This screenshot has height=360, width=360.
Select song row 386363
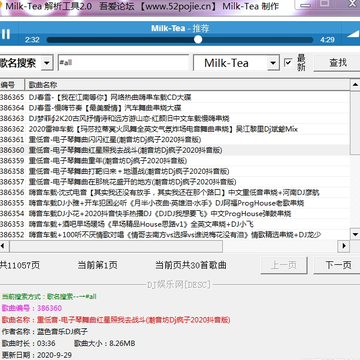pos(175,119)
